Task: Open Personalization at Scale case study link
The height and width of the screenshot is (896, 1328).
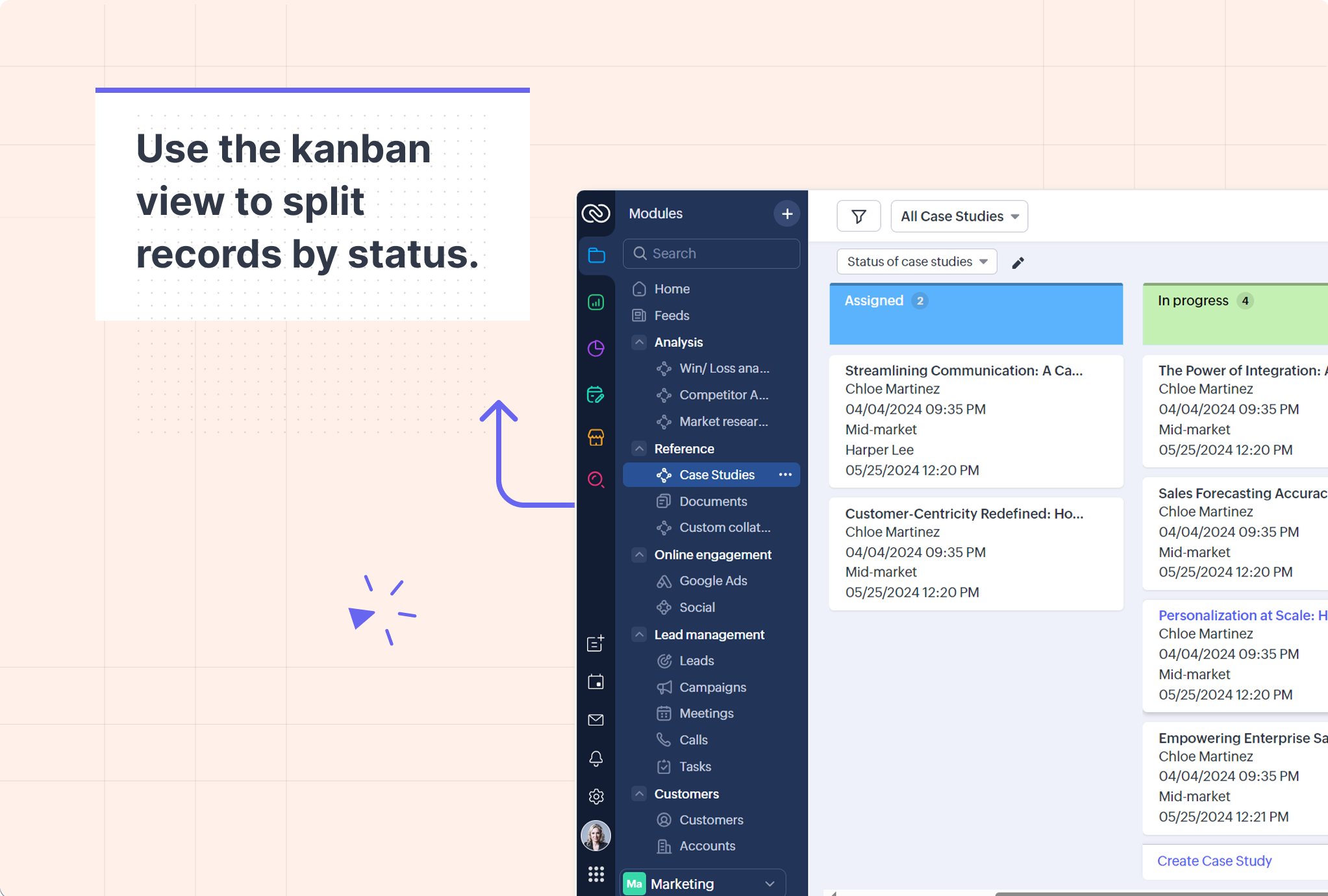Action: coord(1242,615)
